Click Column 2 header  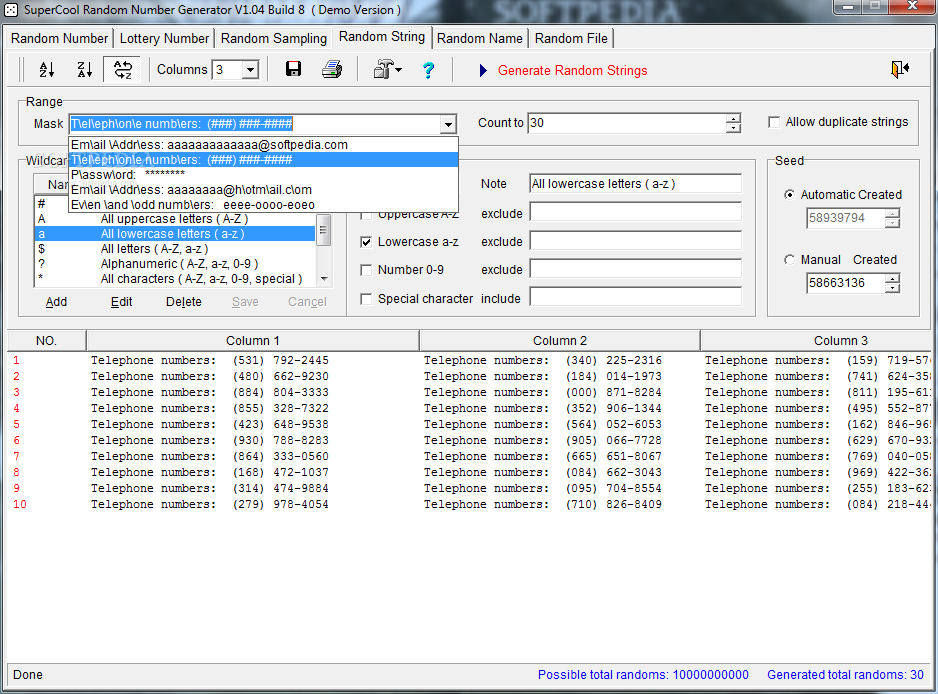coord(560,340)
